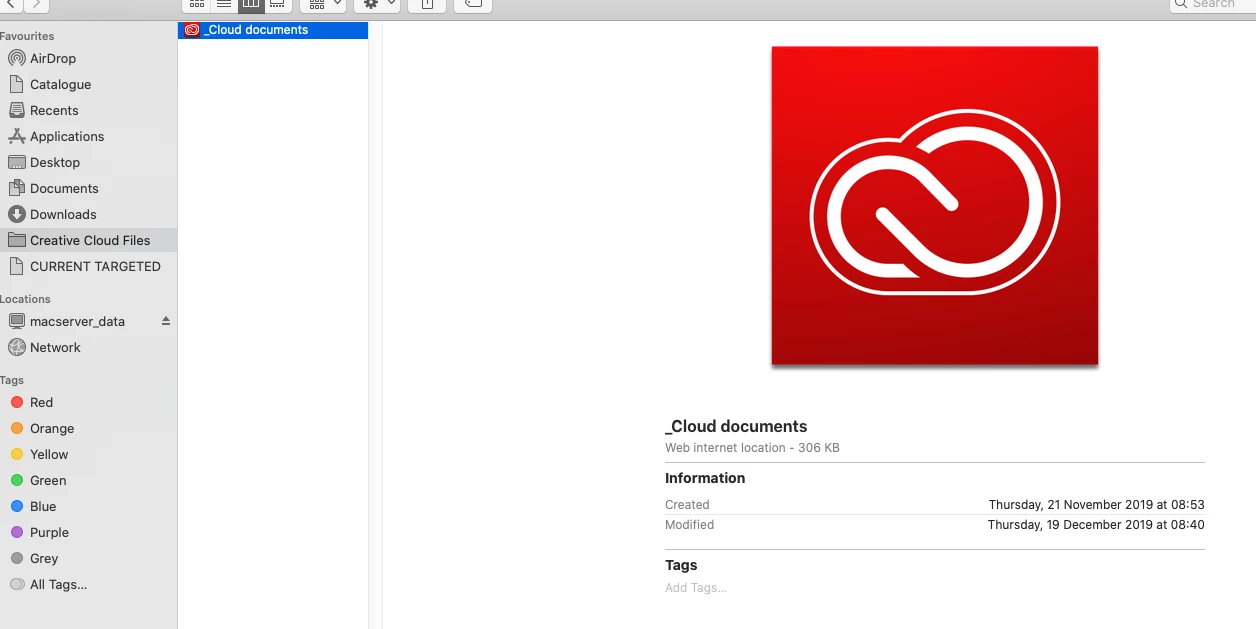This screenshot has height=629, width=1256.
Task: Click the Creative Cloud preview thumbnail
Action: pyautogui.click(x=934, y=206)
